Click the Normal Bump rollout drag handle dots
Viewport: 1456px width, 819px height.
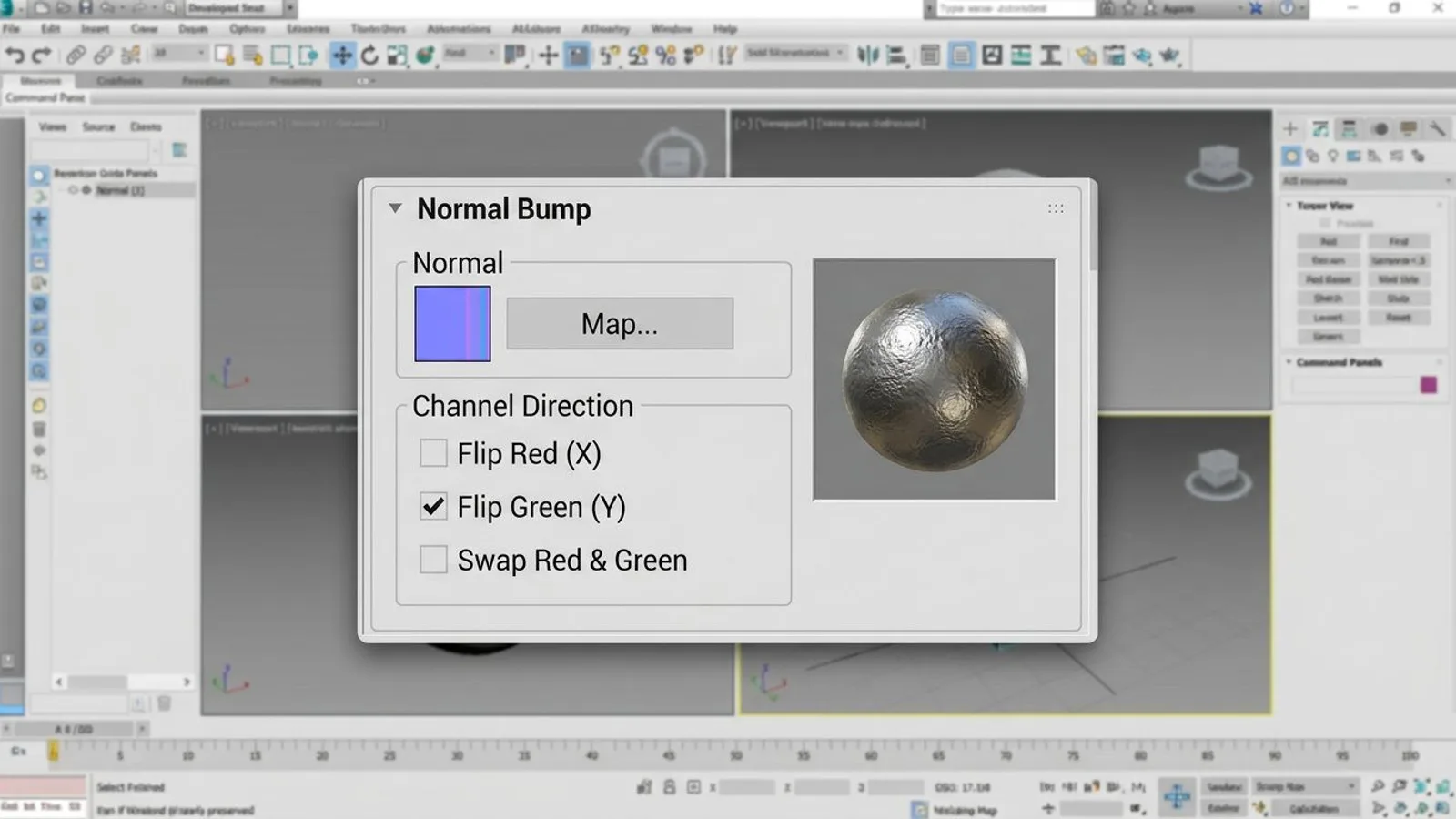click(x=1056, y=208)
